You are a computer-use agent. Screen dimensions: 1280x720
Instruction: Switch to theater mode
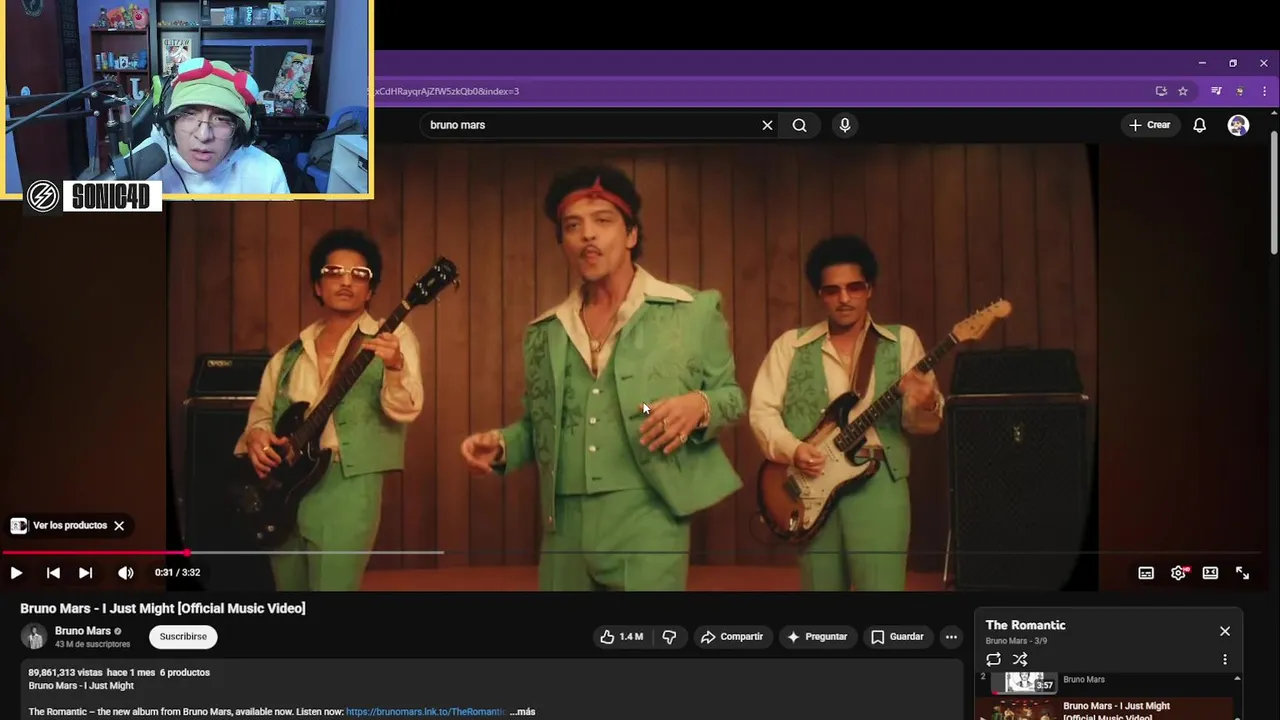(x=1210, y=573)
